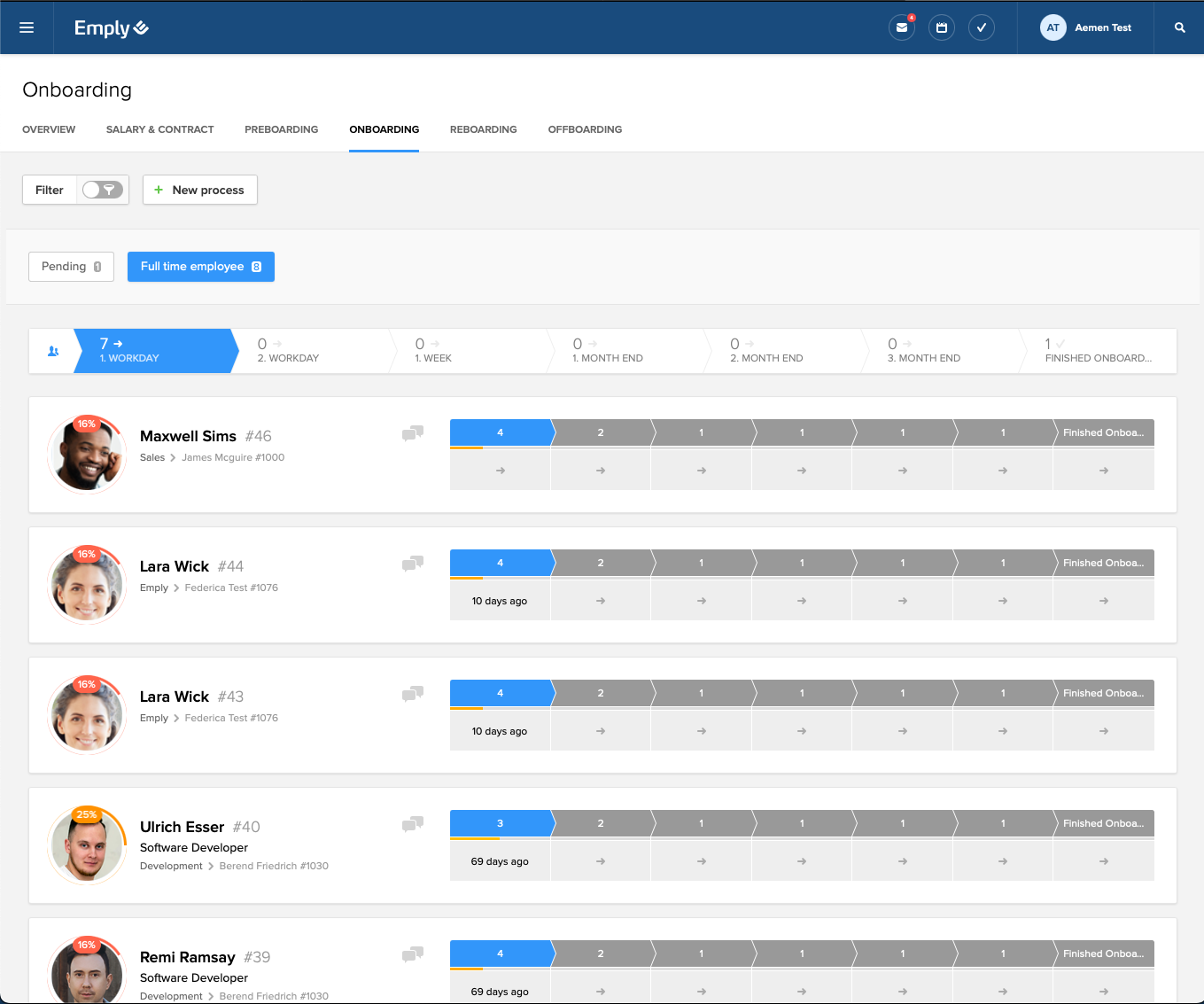Viewport: 1204px width, 1004px height.
Task: Select Full time employee filter
Action: click(x=200, y=267)
